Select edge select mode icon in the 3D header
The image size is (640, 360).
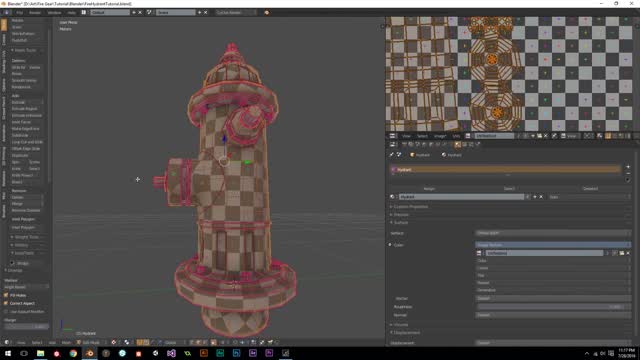pyautogui.click(x=199, y=342)
